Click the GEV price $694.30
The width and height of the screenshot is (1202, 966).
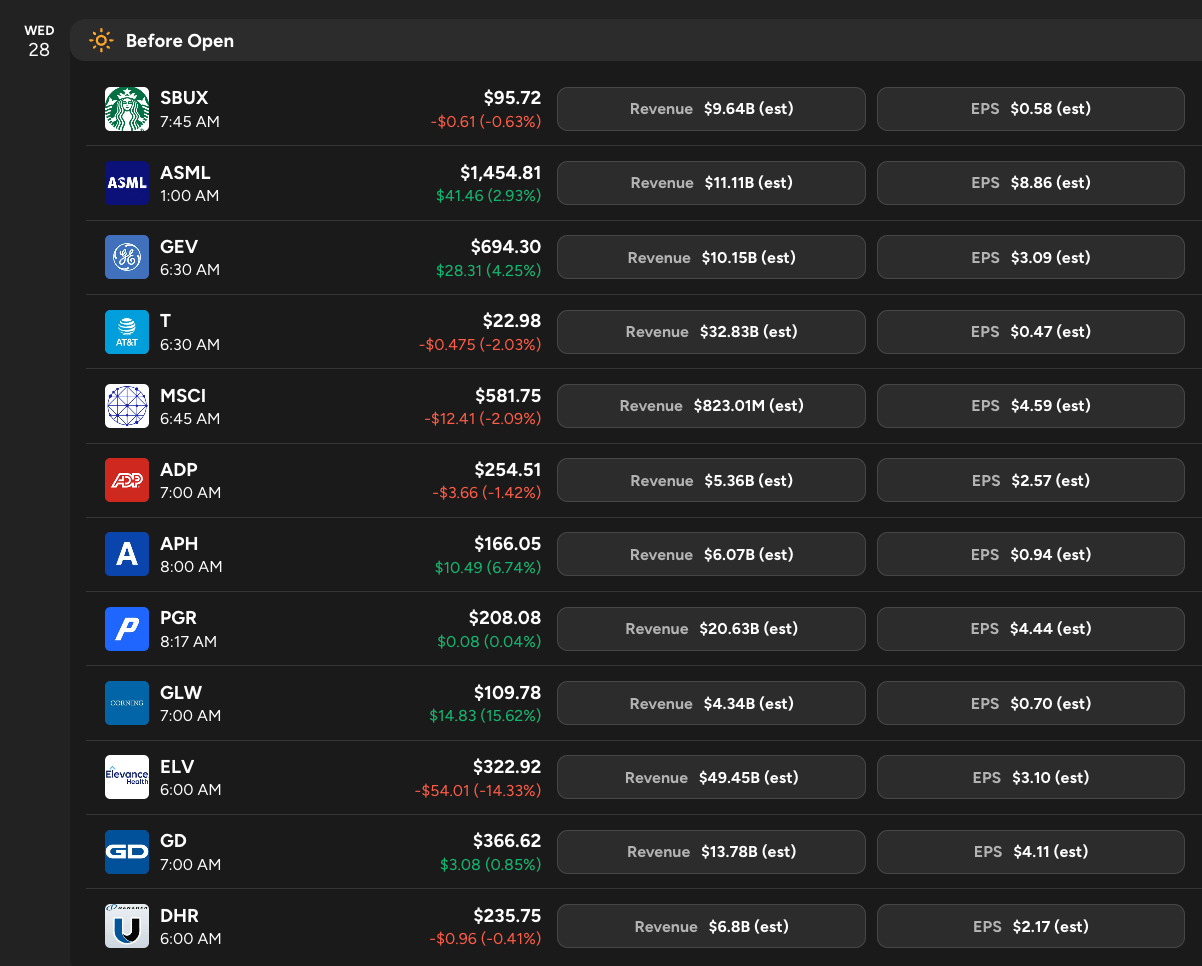pos(506,246)
